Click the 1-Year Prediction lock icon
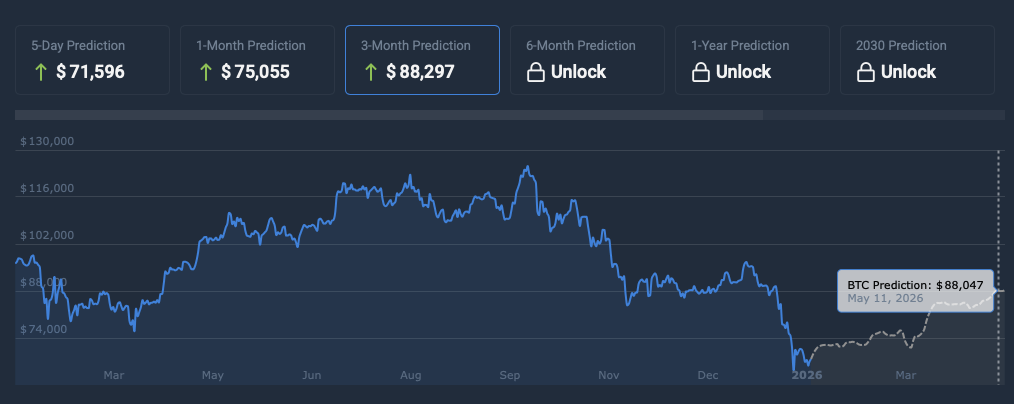Screen dimensions: 1014x404 coord(701,72)
